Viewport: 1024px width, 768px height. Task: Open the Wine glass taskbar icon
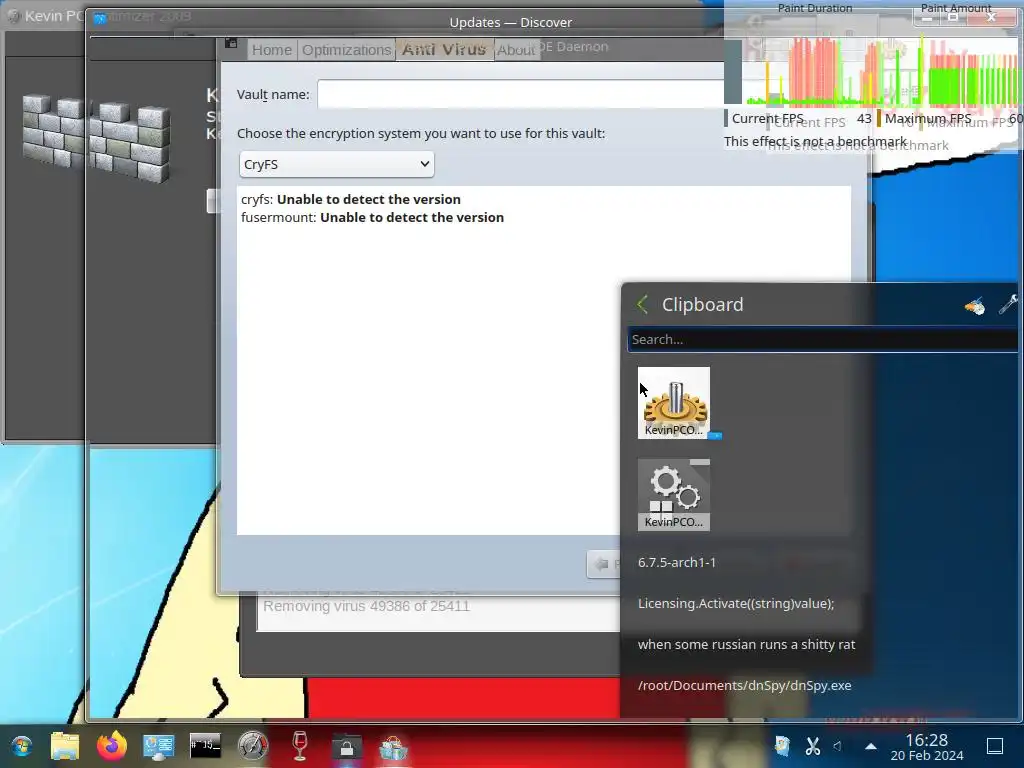(300, 746)
